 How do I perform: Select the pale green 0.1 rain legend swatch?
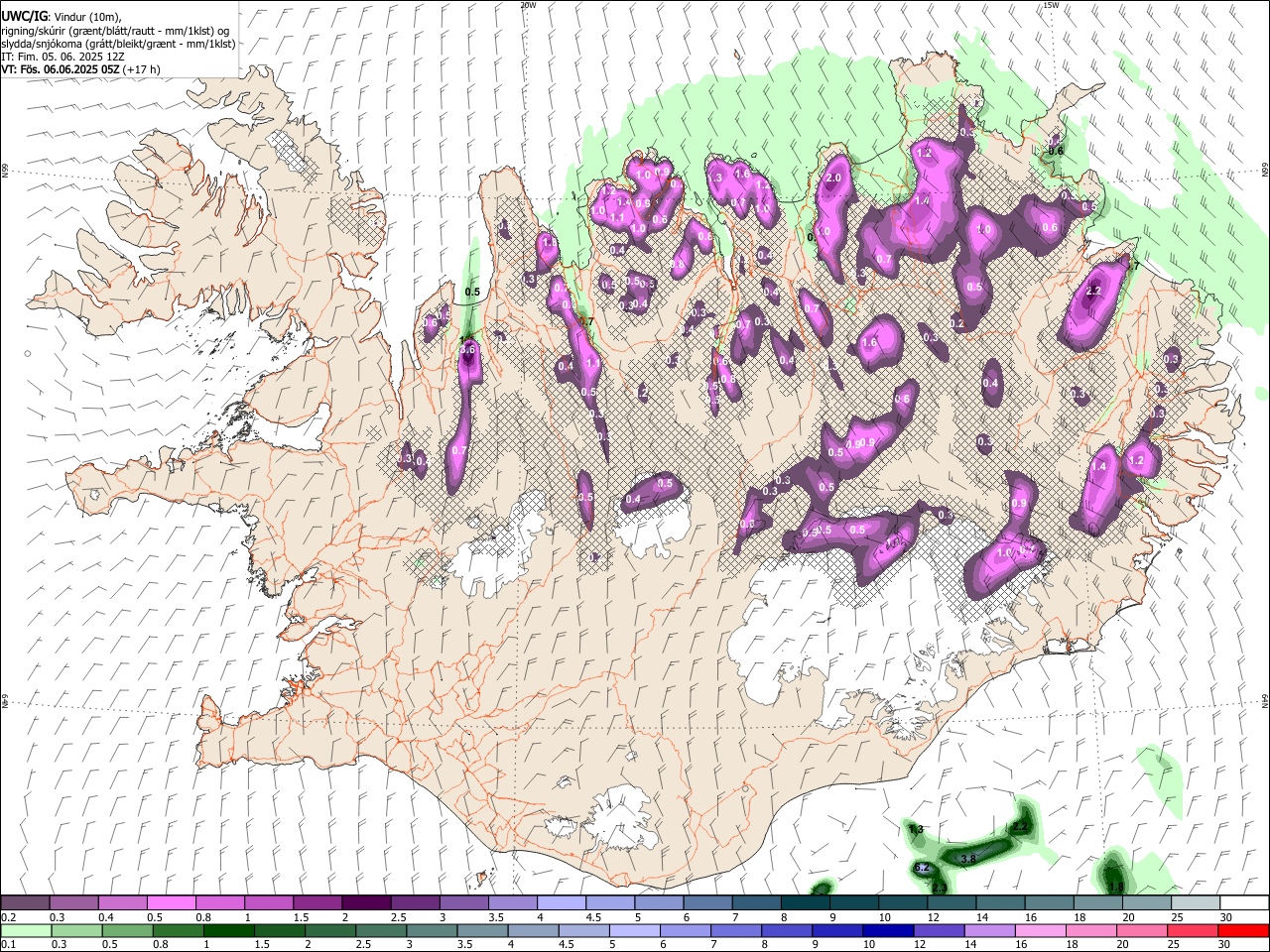(x=27, y=930)
